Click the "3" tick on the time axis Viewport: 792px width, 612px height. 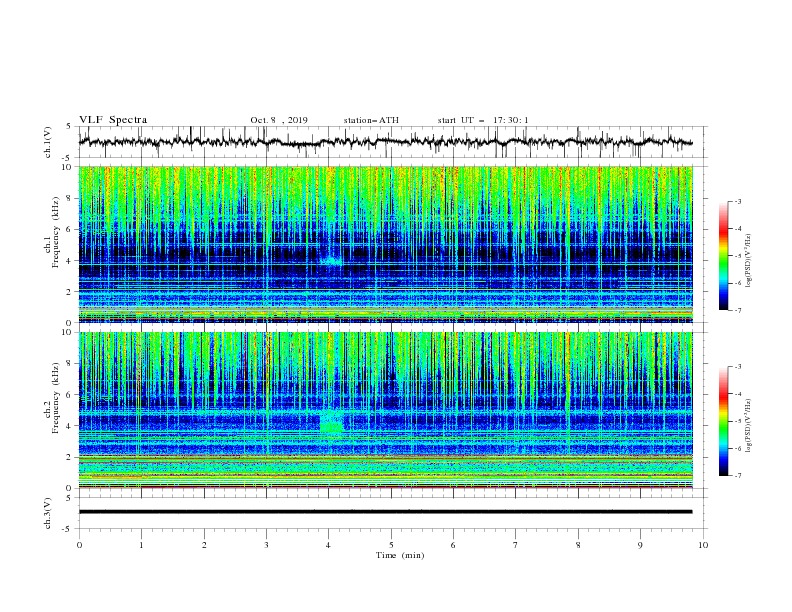[x=266, y=545]
